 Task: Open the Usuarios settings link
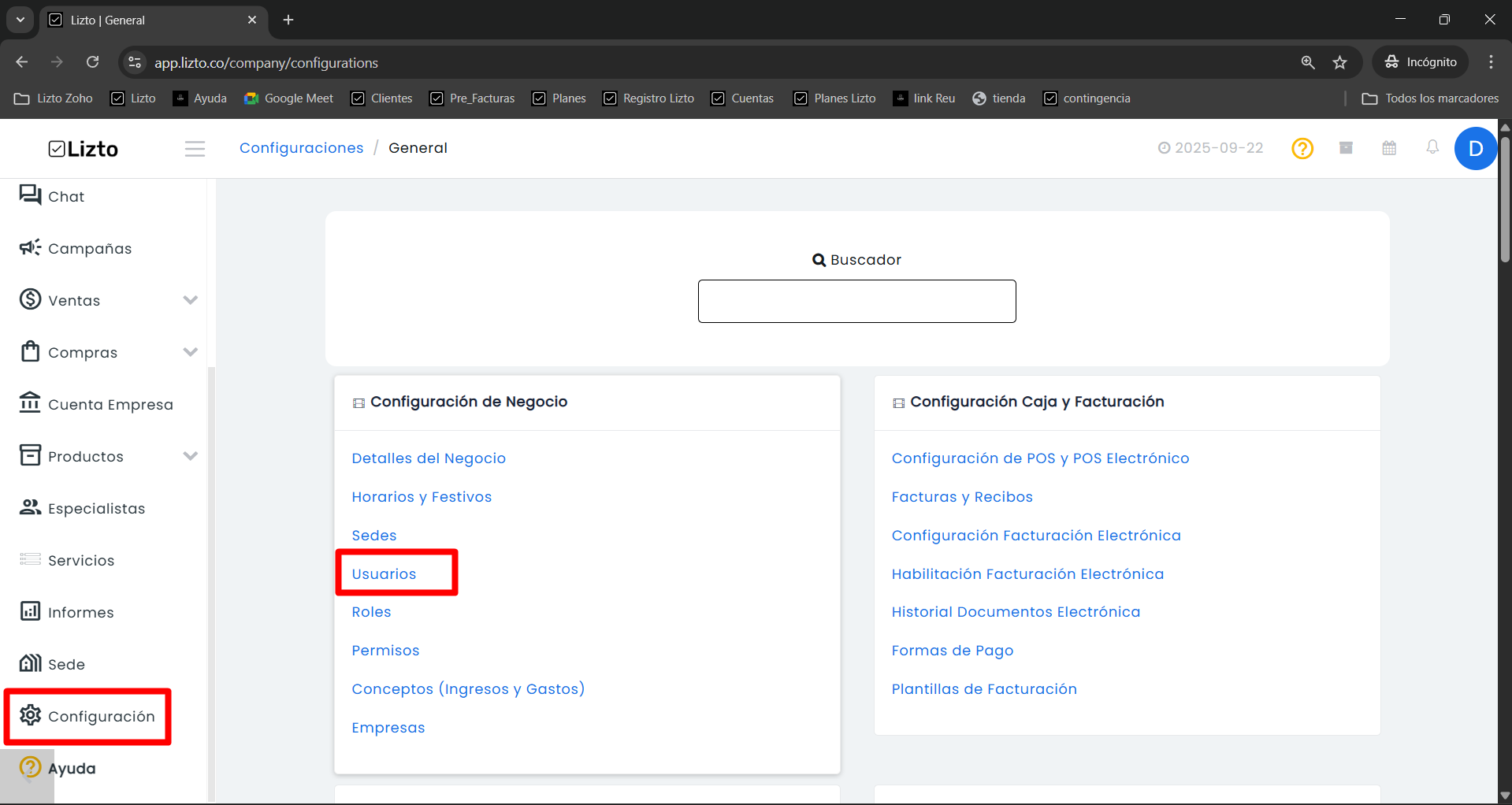coord(384,573)
